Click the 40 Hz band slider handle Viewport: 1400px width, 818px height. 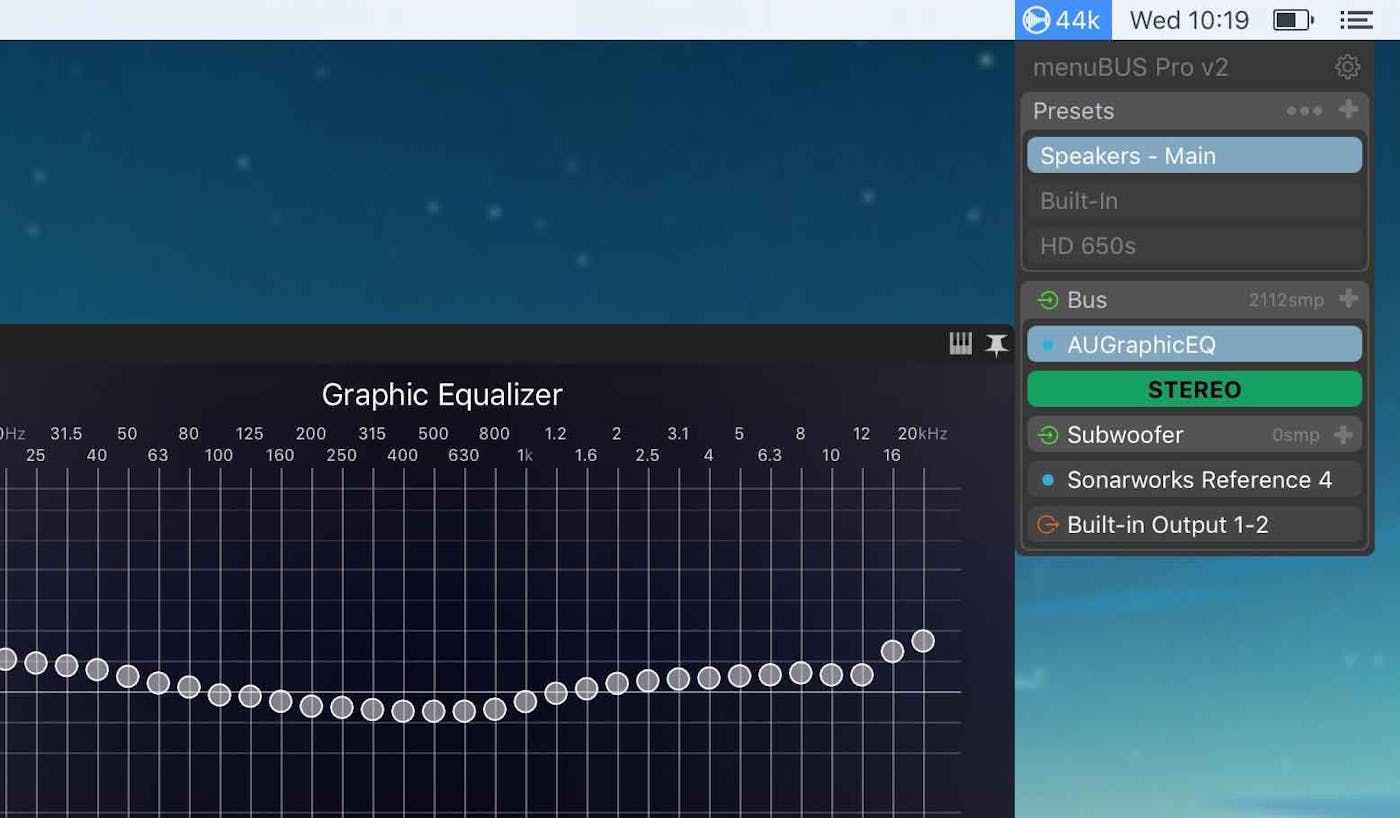click(97, 669)
